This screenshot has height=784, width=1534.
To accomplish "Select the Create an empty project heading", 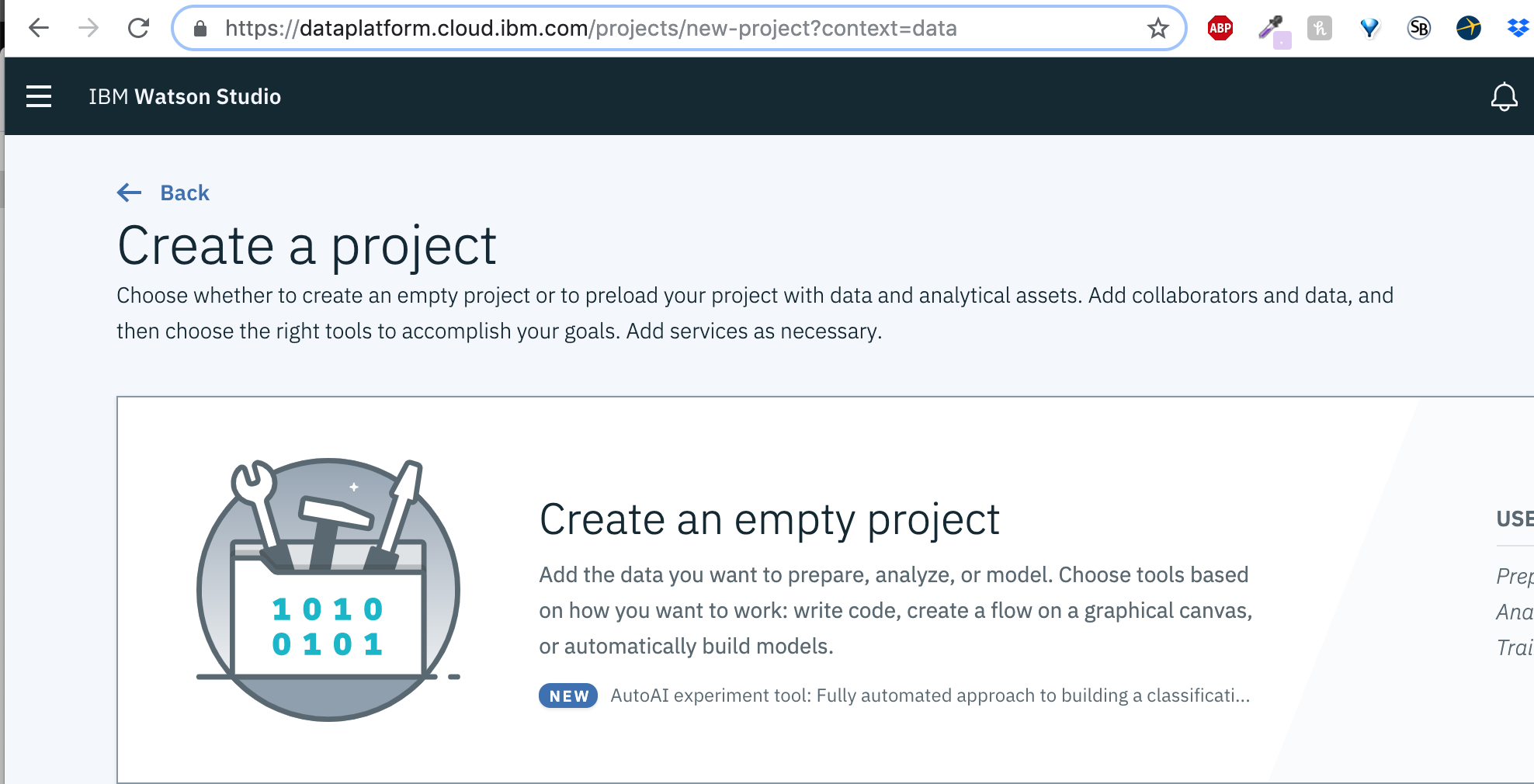I will (x=769, y=519).
